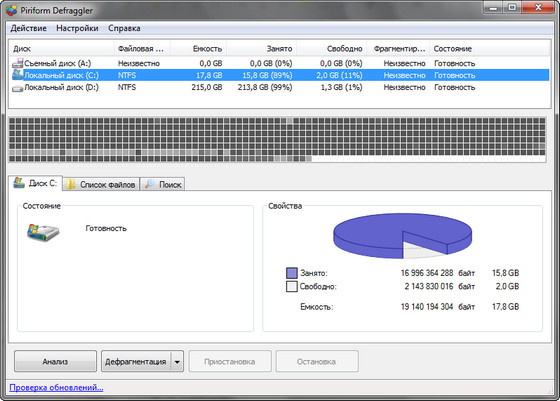The height and width of the screenshot is (401, 560).
Task: Click the Занято blue color swatch
Action: [x=292, y=273]
